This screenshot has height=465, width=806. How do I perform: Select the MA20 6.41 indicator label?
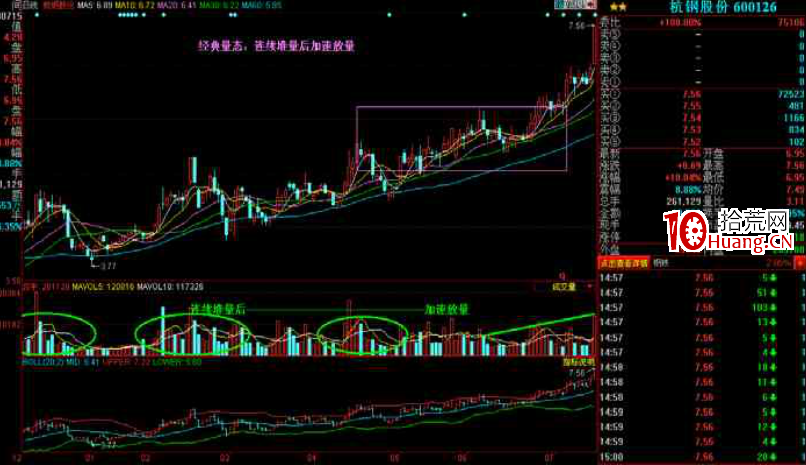[176, 6]
